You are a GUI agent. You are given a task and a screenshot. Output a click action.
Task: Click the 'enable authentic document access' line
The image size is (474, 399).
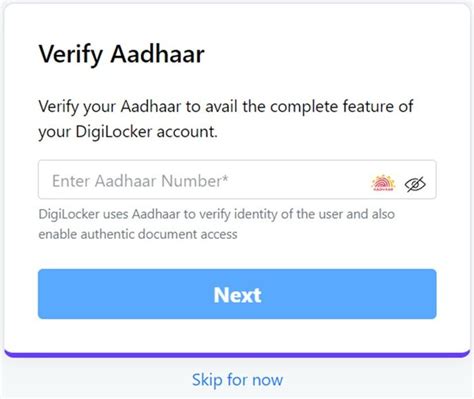(x=138, y=234)
